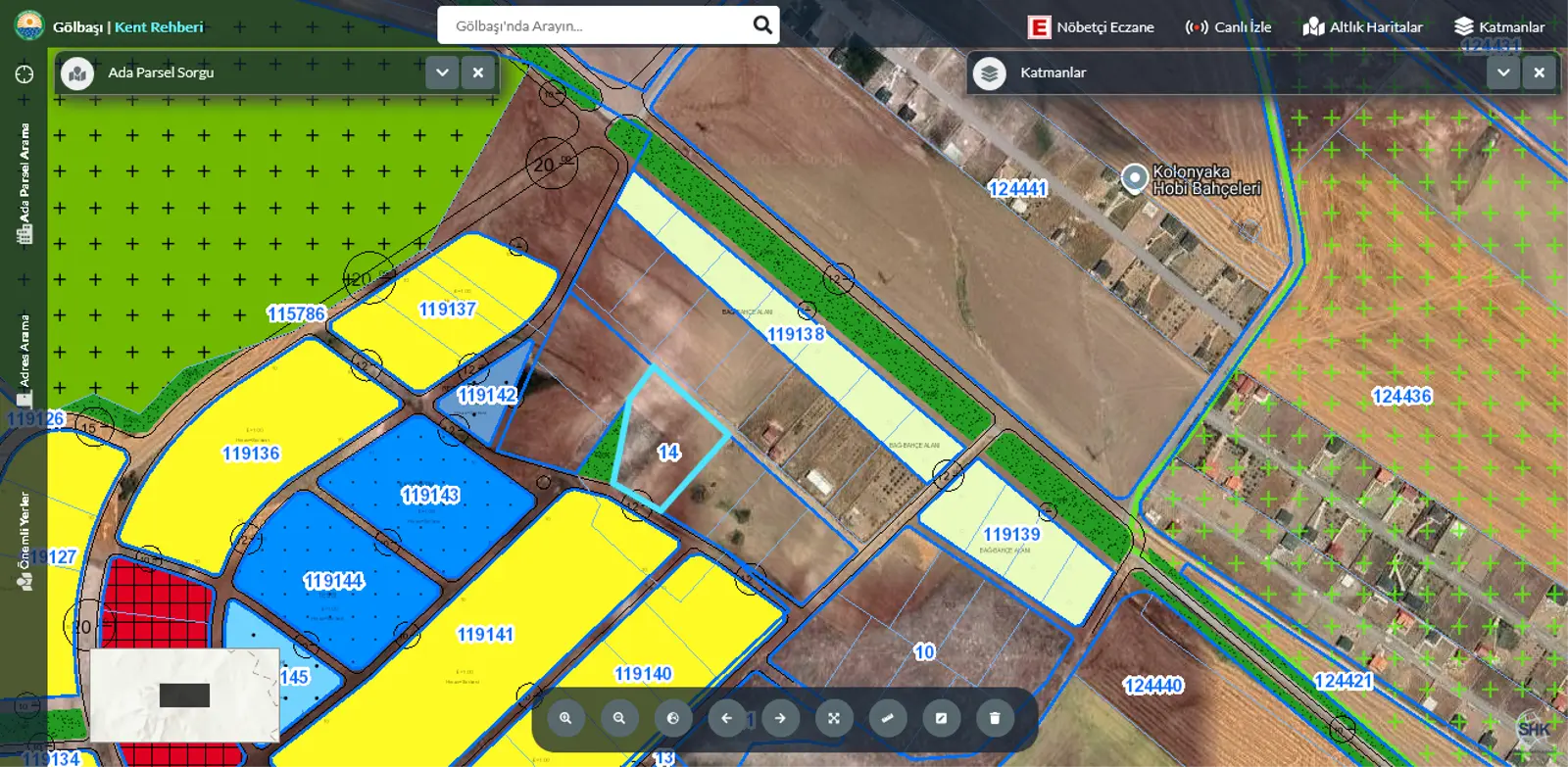Close the Katmanlar layers panel

click(x=1540, y=72)
